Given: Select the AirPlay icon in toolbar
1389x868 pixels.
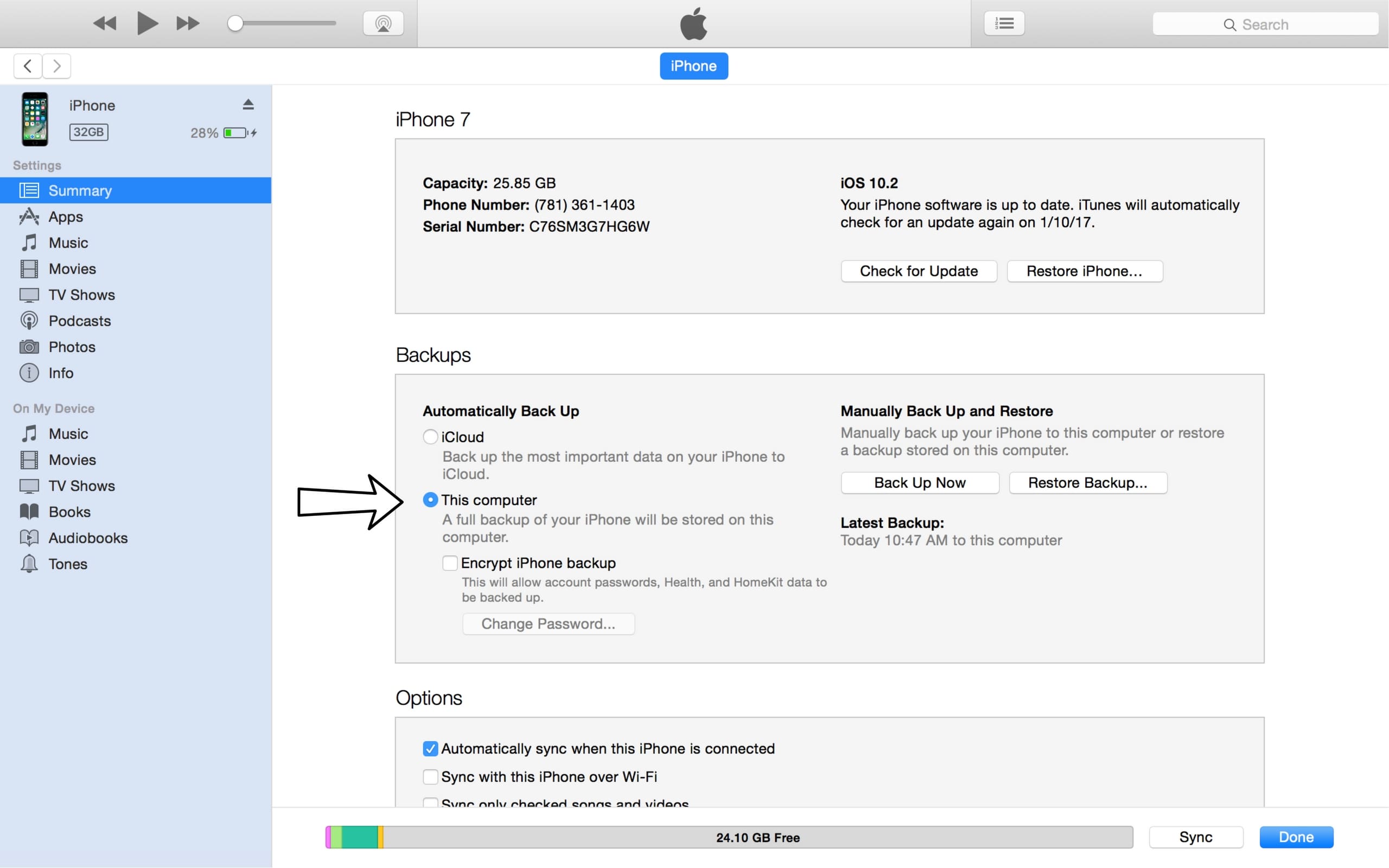Looking at the screenshot, I should pyautogui.click(x=383, y=22).
